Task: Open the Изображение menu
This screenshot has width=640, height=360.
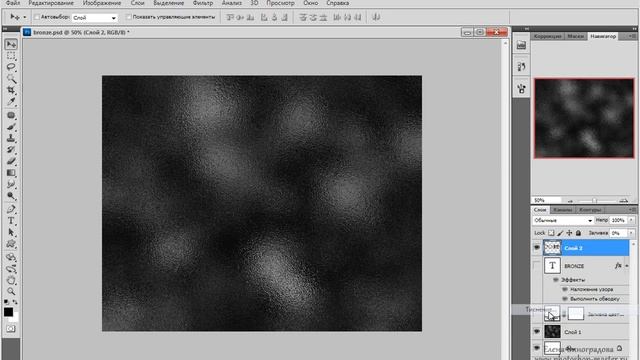Action: (102, 3)
